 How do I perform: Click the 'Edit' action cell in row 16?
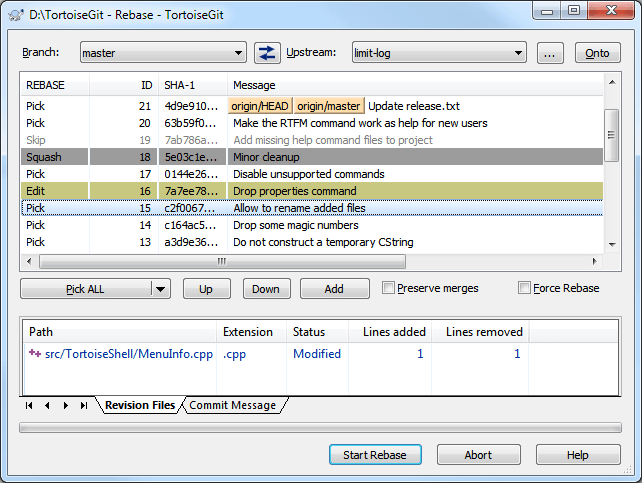click(x=55, y=191)
